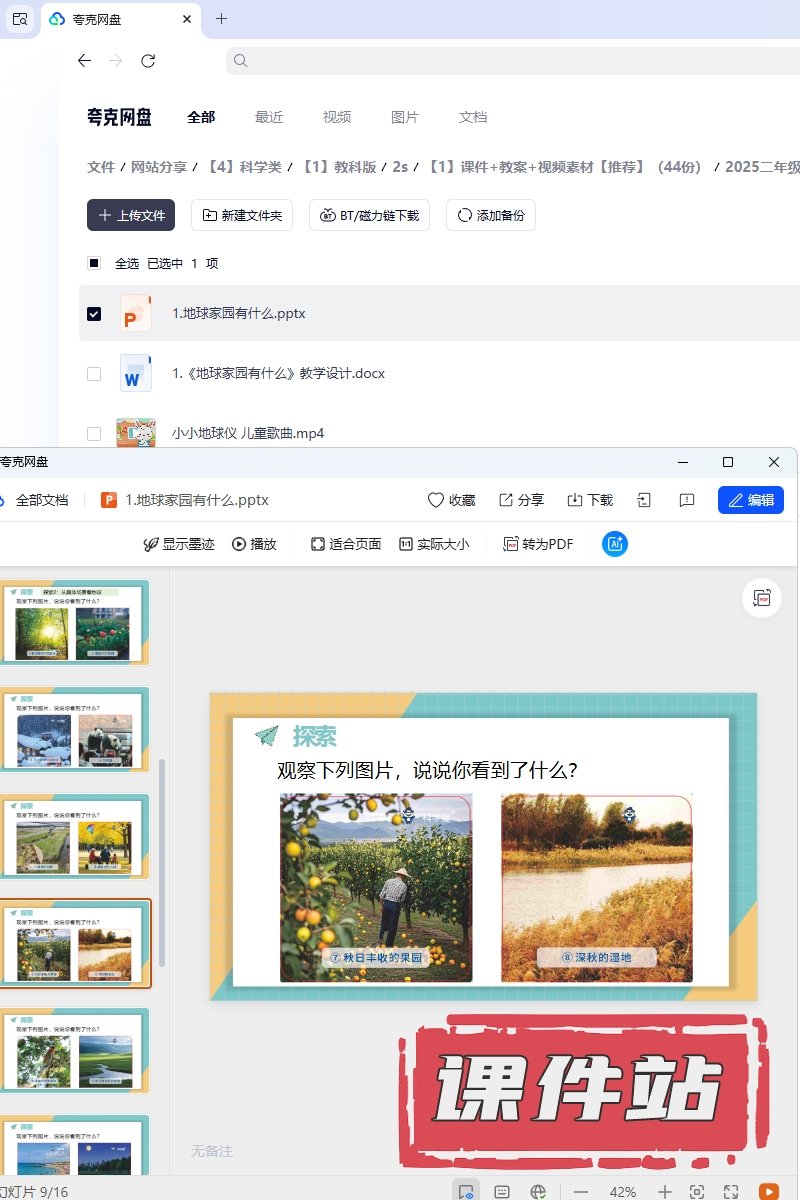Image resolution: width=800 pixels, height=1200 pixels.
Task: Toggle the 全选 select-all checkbox
Action: (94, 264)
